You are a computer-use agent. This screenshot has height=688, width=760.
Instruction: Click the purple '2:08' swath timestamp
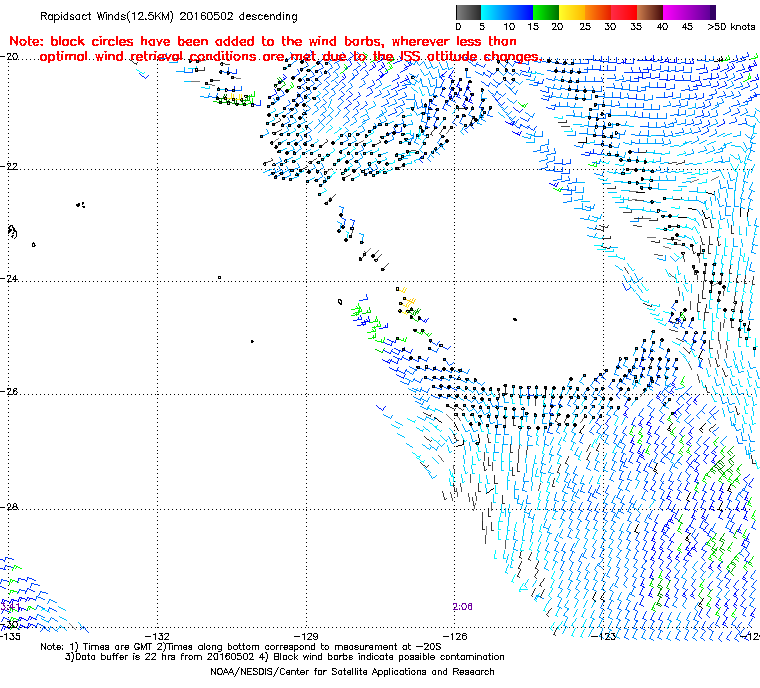point(462,607)
